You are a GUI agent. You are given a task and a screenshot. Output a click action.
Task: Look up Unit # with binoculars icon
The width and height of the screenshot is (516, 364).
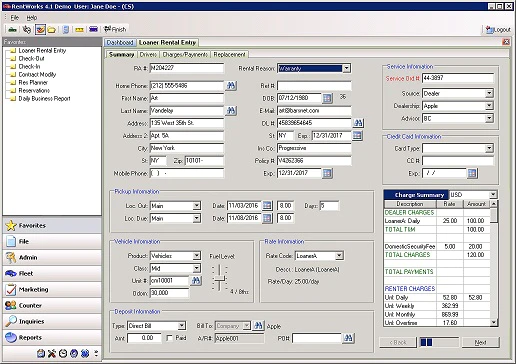tap(196, 281)
